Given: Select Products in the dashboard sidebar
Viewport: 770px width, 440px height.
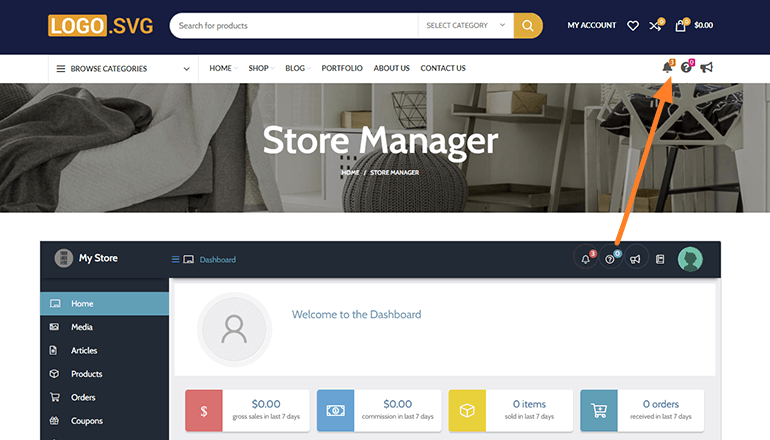Looking at the screenshot, I should click(x=86, y=374).
